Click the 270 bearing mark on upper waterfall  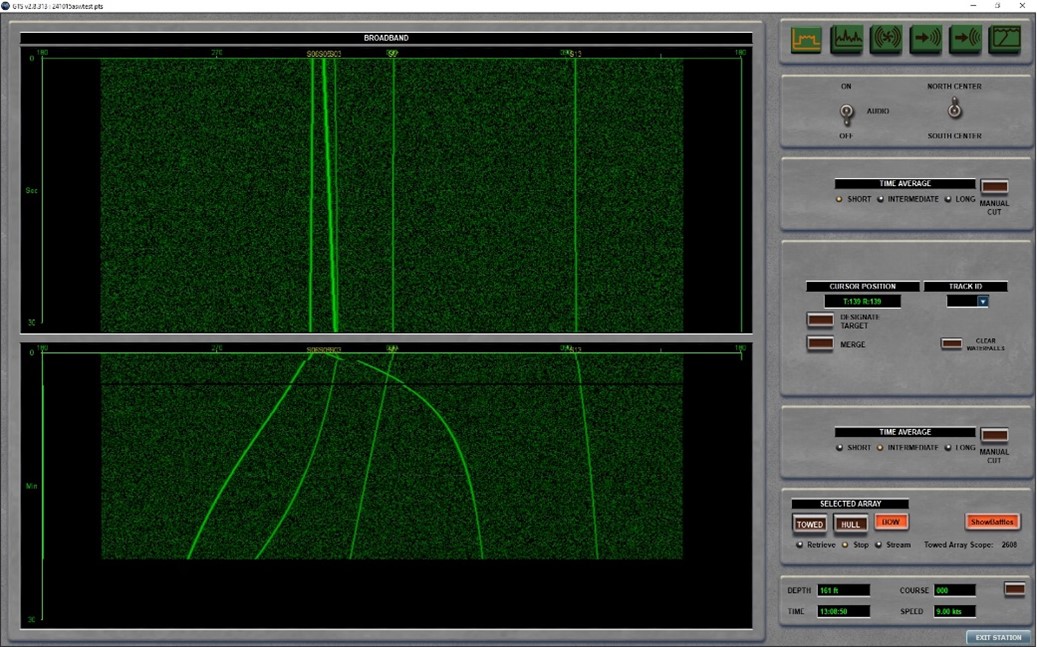217,53
